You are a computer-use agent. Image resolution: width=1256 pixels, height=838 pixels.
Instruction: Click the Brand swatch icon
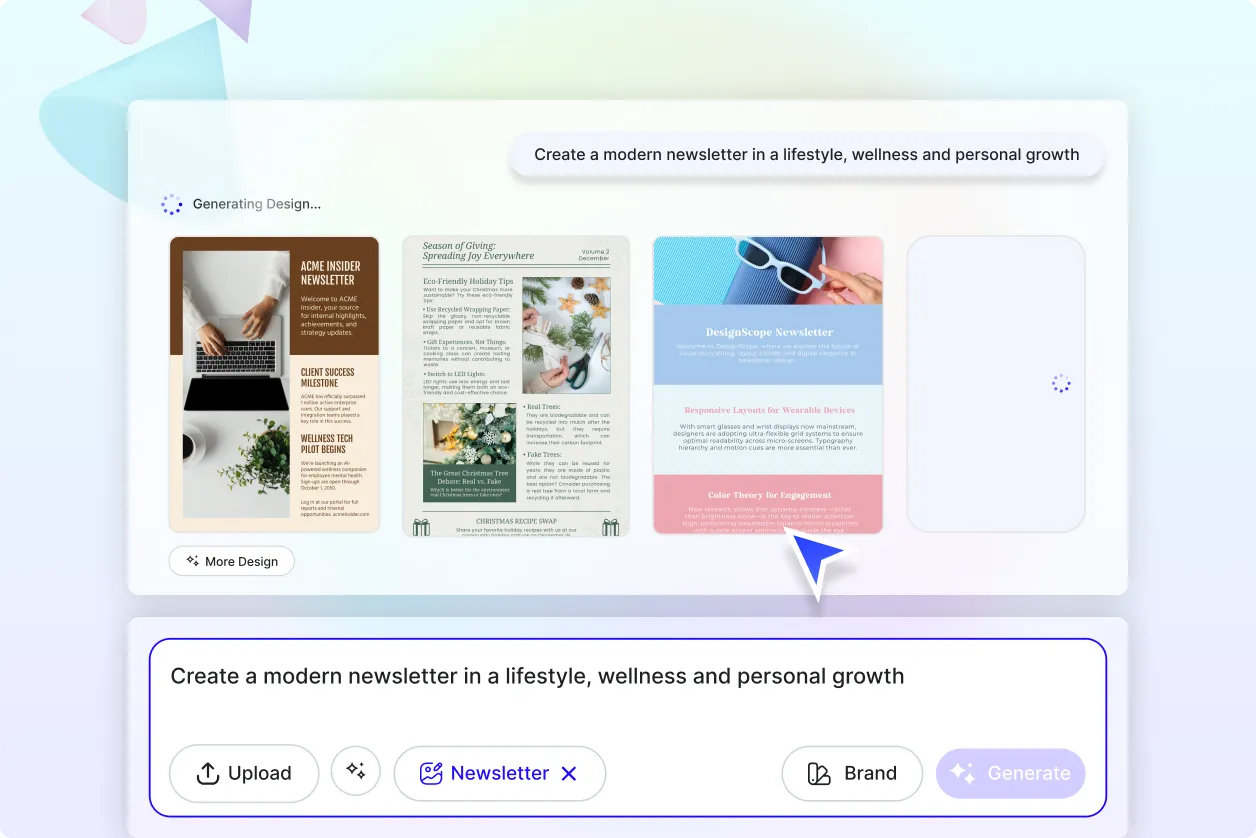click(x=819, y=773)
